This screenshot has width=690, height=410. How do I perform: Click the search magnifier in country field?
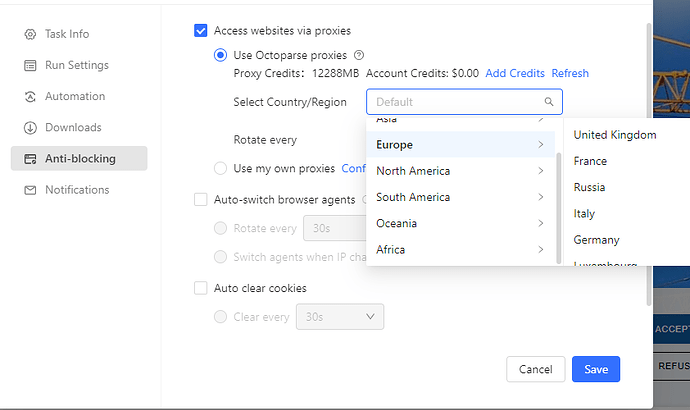pos(549,102)
